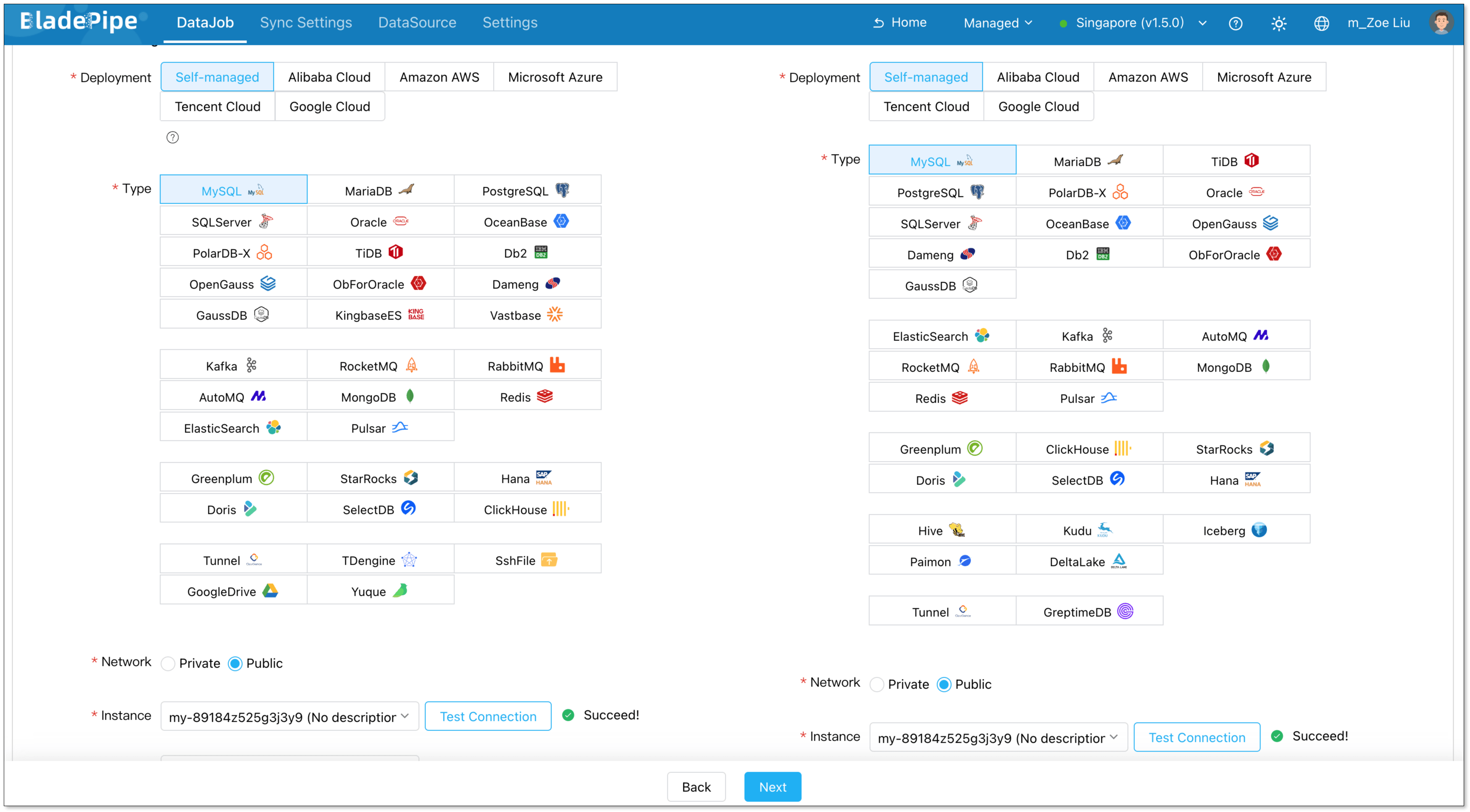This screenshot has height=812, width=1470.
Task: Click the help question mark icon in header
Action: coord(1235,24)
